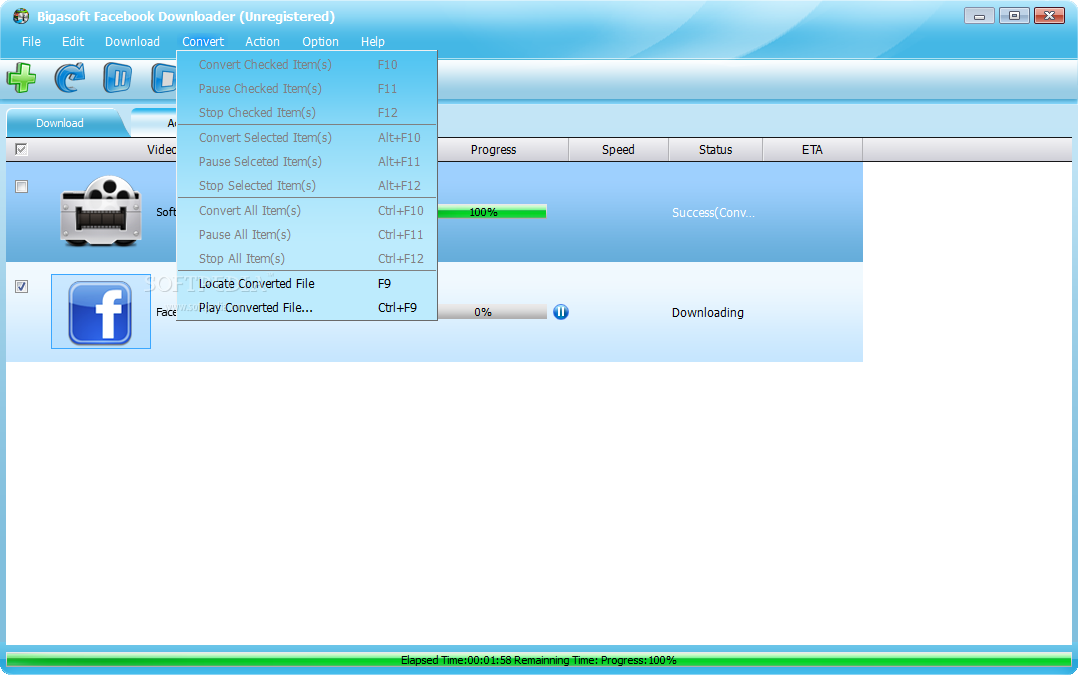
Task: Click Stop All Item(s) entry
Action: (307, 258)
